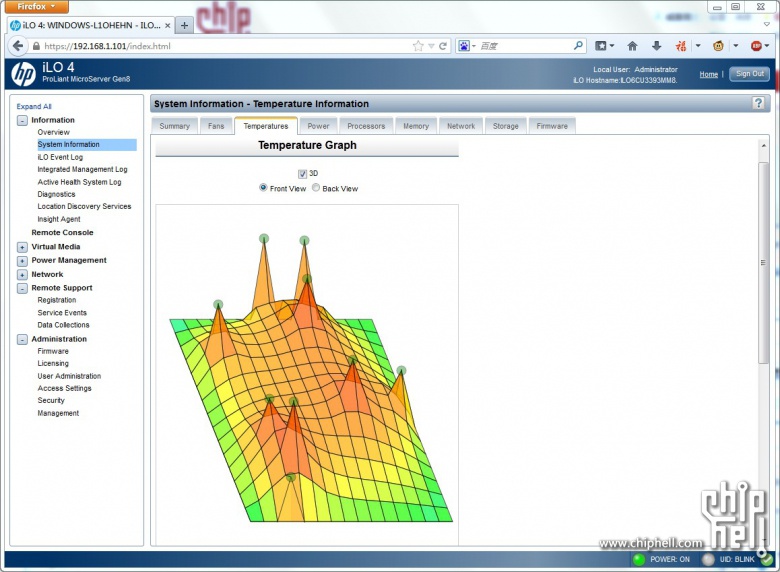Open User Administration item

[x=69, y=376]
